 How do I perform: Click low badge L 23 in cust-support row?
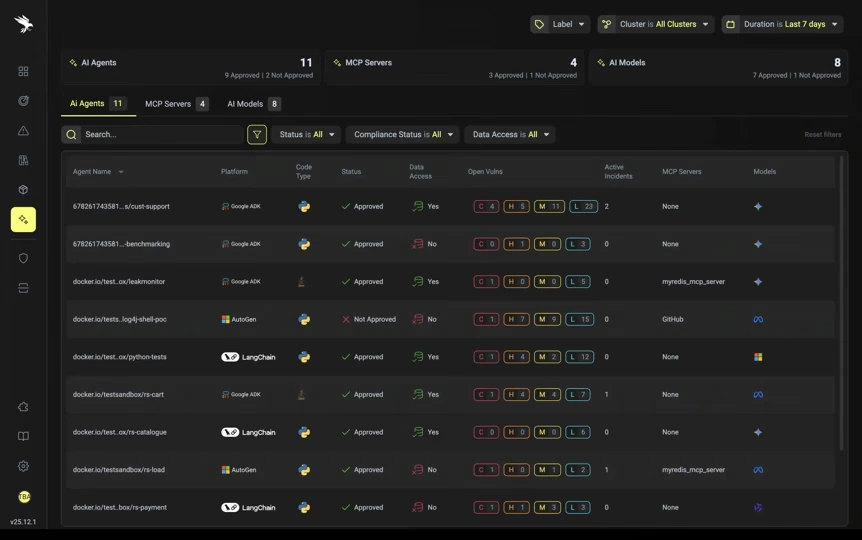583,207
